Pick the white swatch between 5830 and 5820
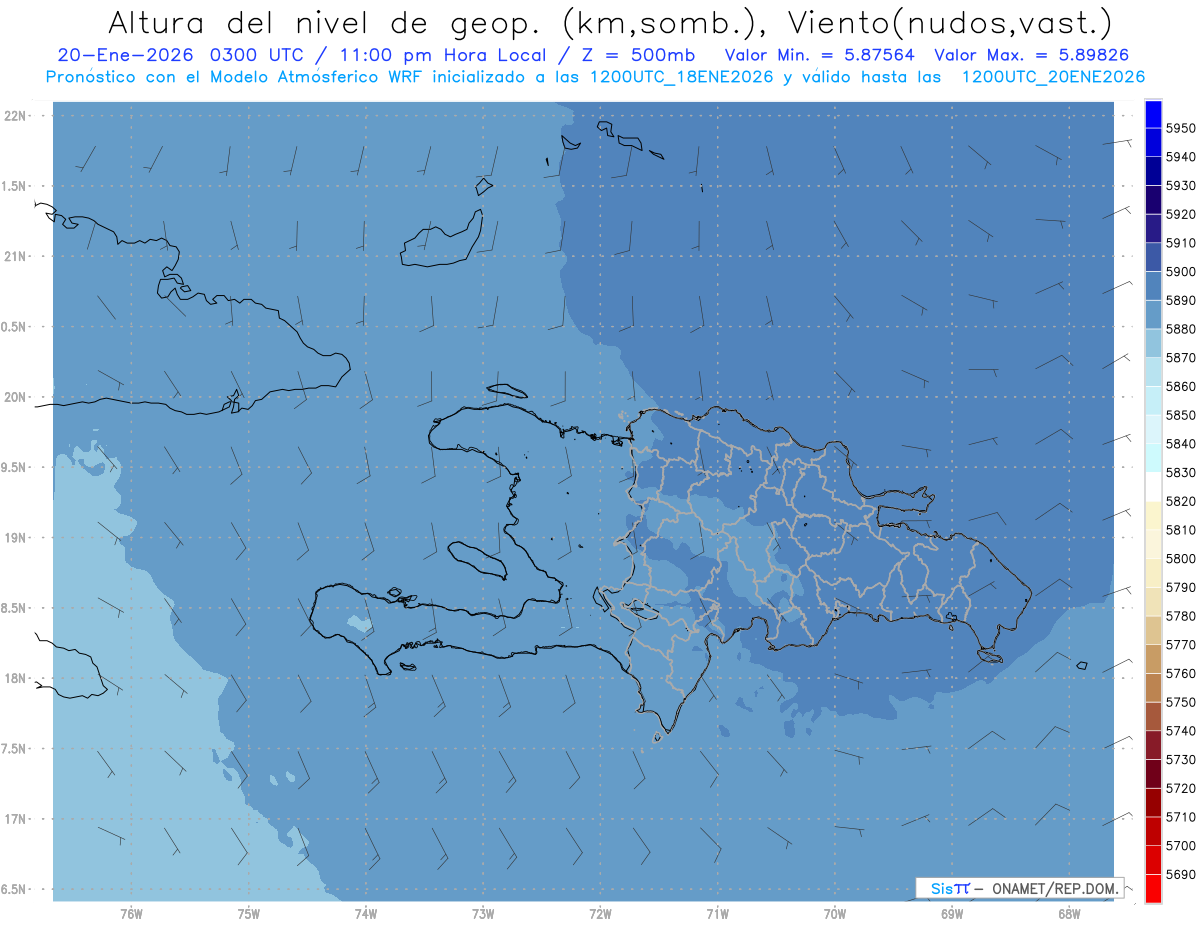Screen dimensions: 1200x927 (1153, 487)
